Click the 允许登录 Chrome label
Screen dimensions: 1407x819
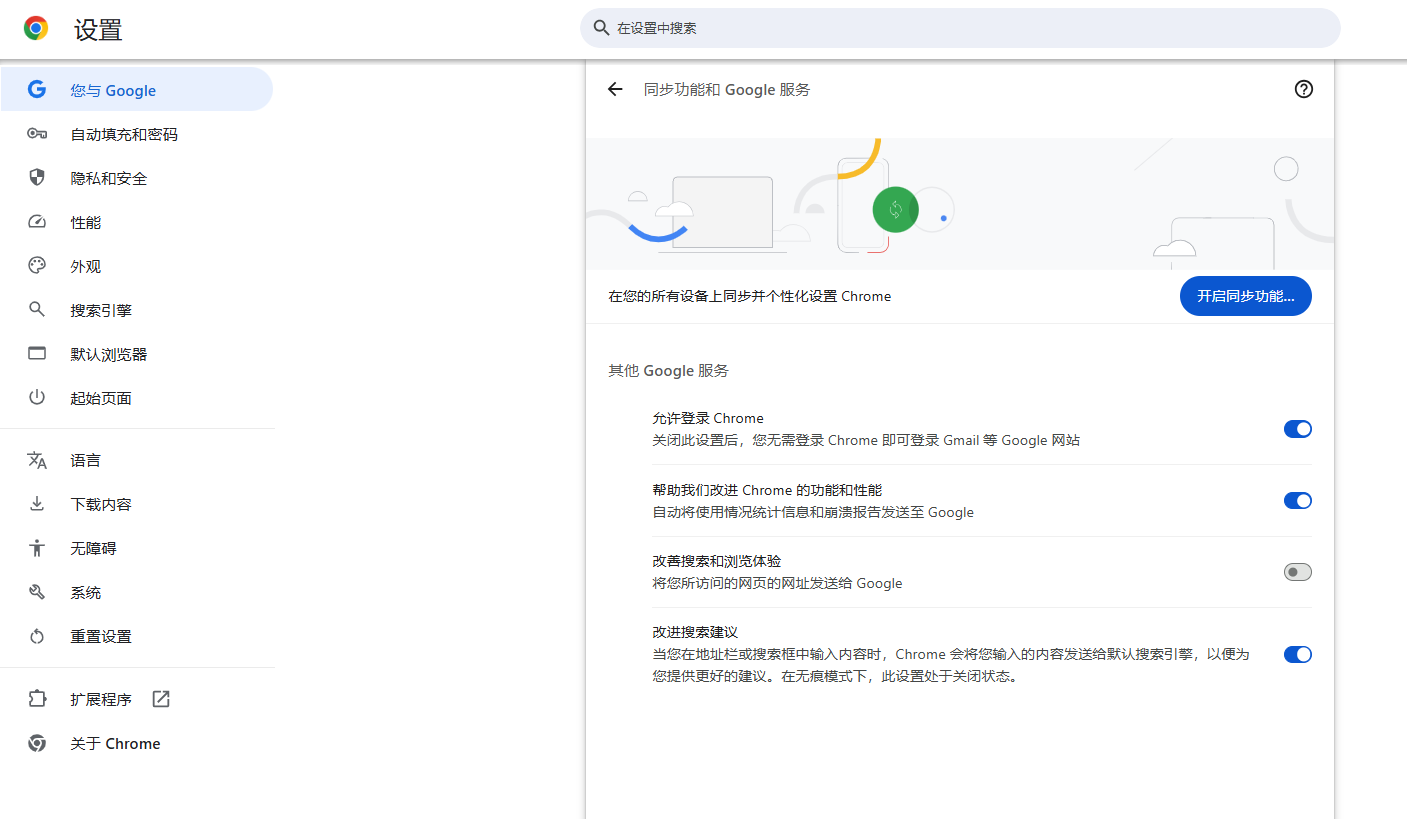[708, 418]
